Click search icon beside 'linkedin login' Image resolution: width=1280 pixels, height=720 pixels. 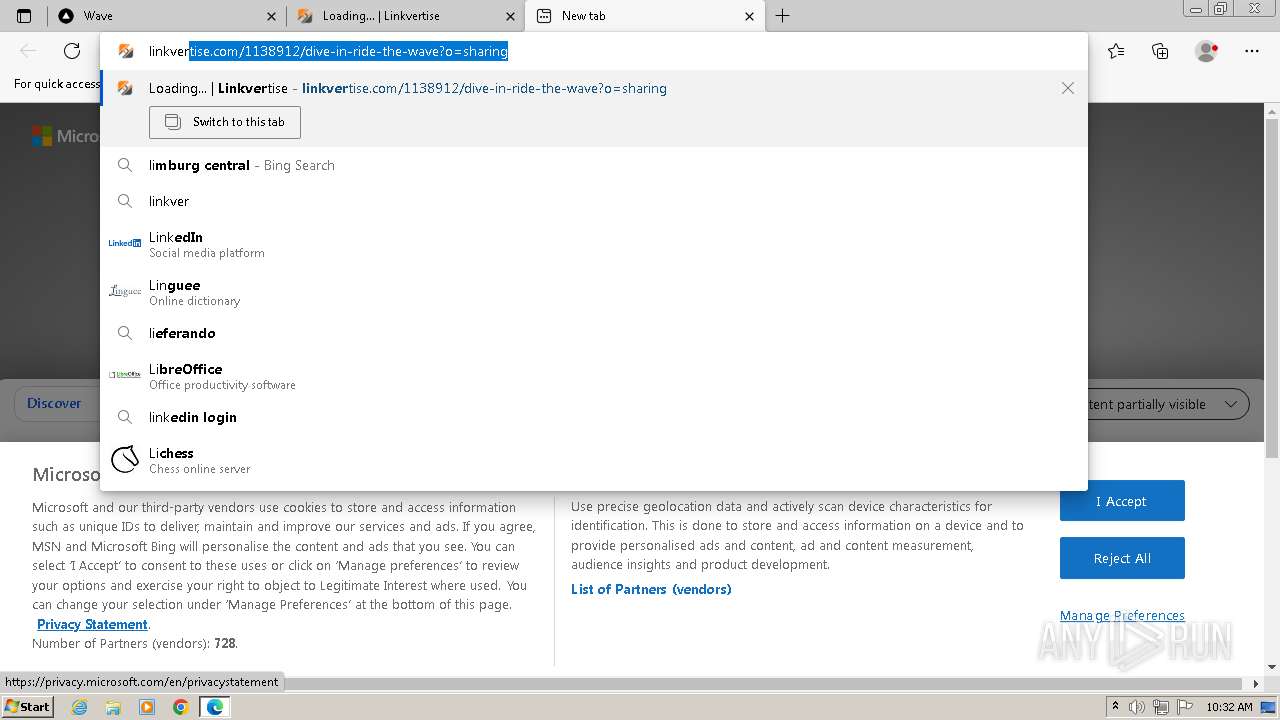[x=125, y=417]
